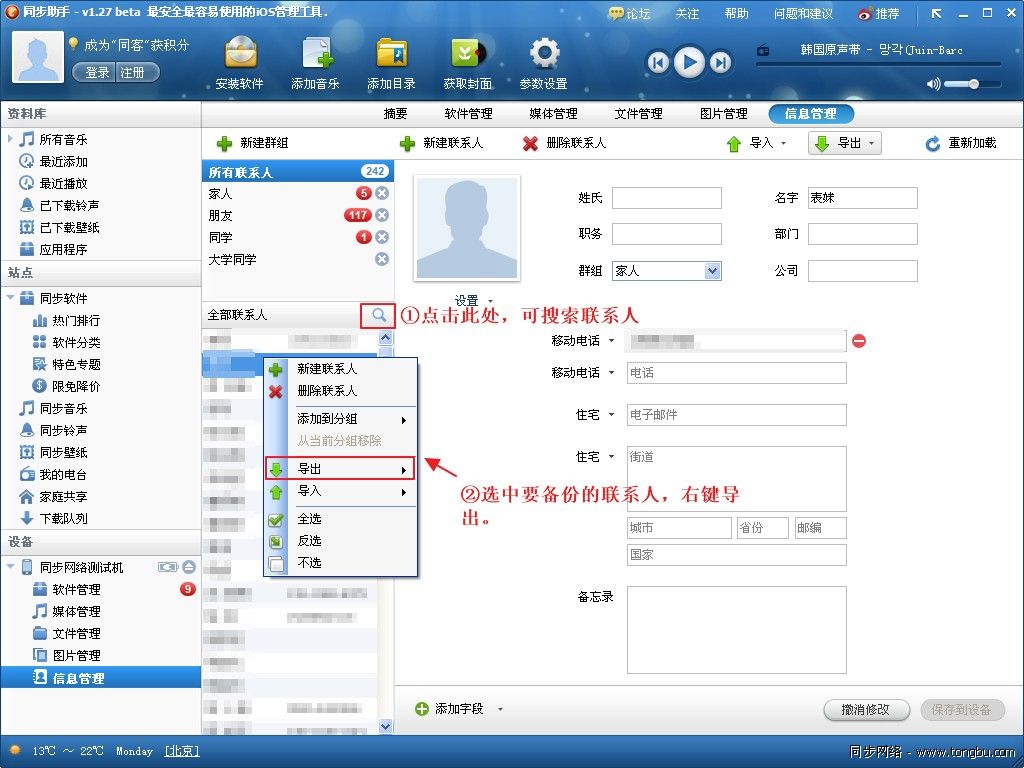Click the 撤消修改 button
This screenshot has height=768, width=1024.
[x=865, y=710]
